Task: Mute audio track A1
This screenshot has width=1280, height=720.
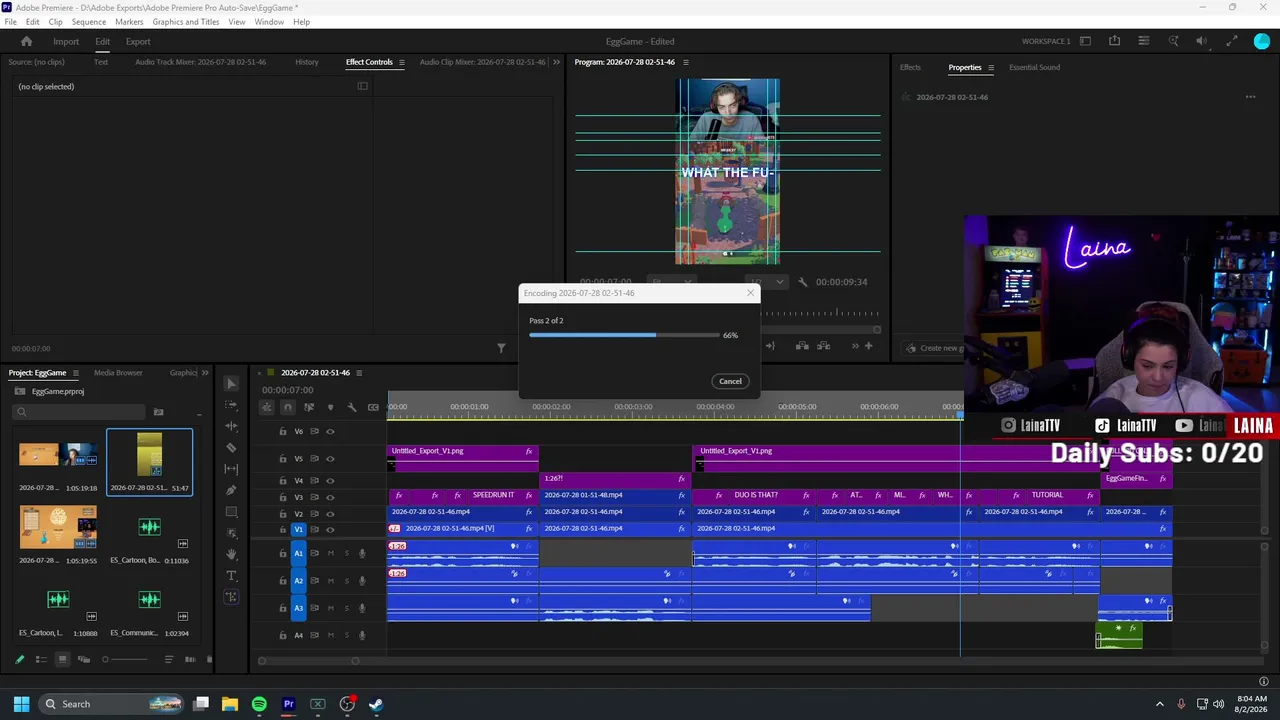Action: point(331,553)
